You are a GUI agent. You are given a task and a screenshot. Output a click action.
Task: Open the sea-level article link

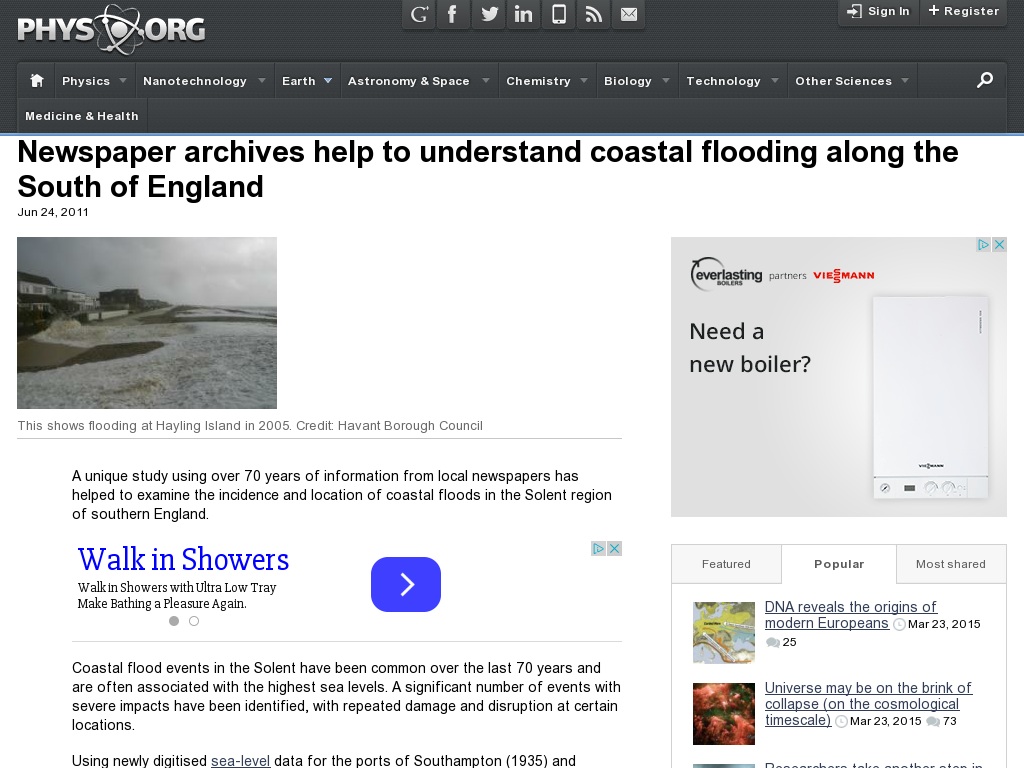click(x=240, y=761)
